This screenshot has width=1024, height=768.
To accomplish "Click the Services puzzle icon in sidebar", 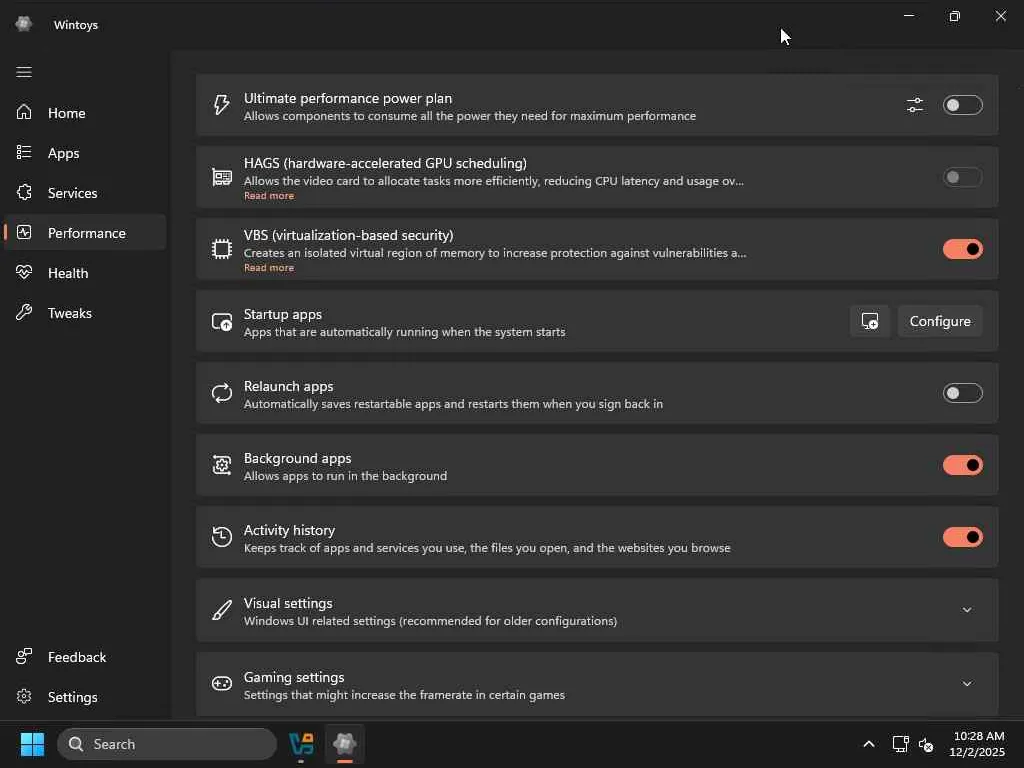I will (24, 193).
